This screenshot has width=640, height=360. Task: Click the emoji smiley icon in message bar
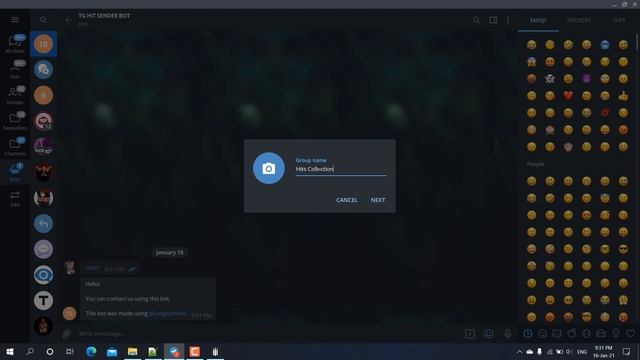tap(489, 334)
